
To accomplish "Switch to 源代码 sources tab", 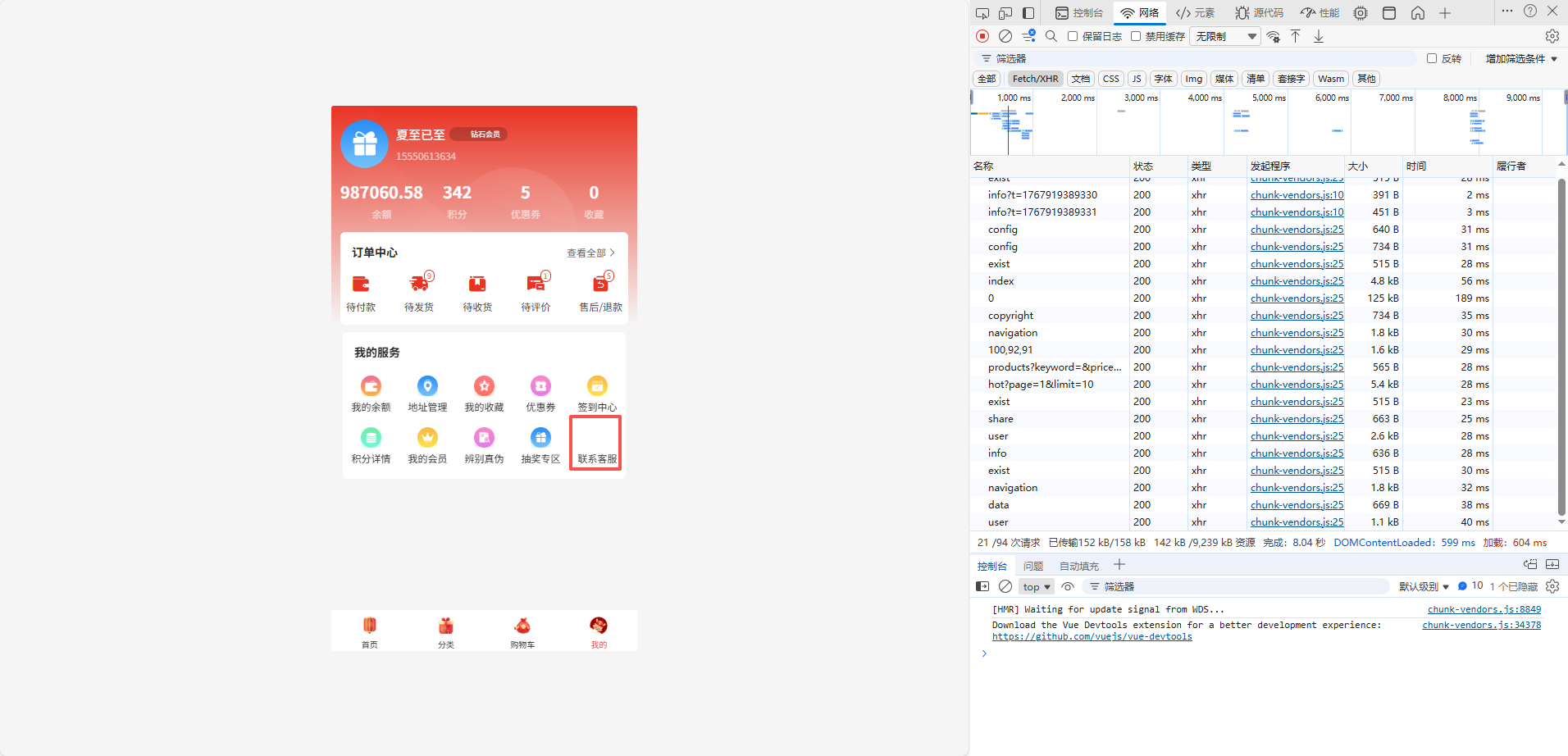I will click(x=1260, y=13).
